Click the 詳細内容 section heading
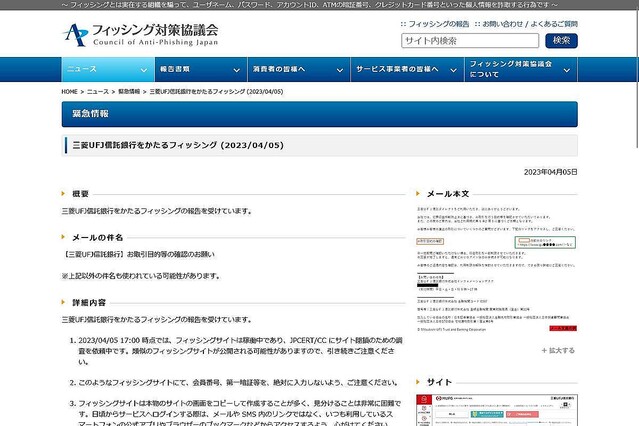The image size is (639, 426). click(x=89, y=302)
